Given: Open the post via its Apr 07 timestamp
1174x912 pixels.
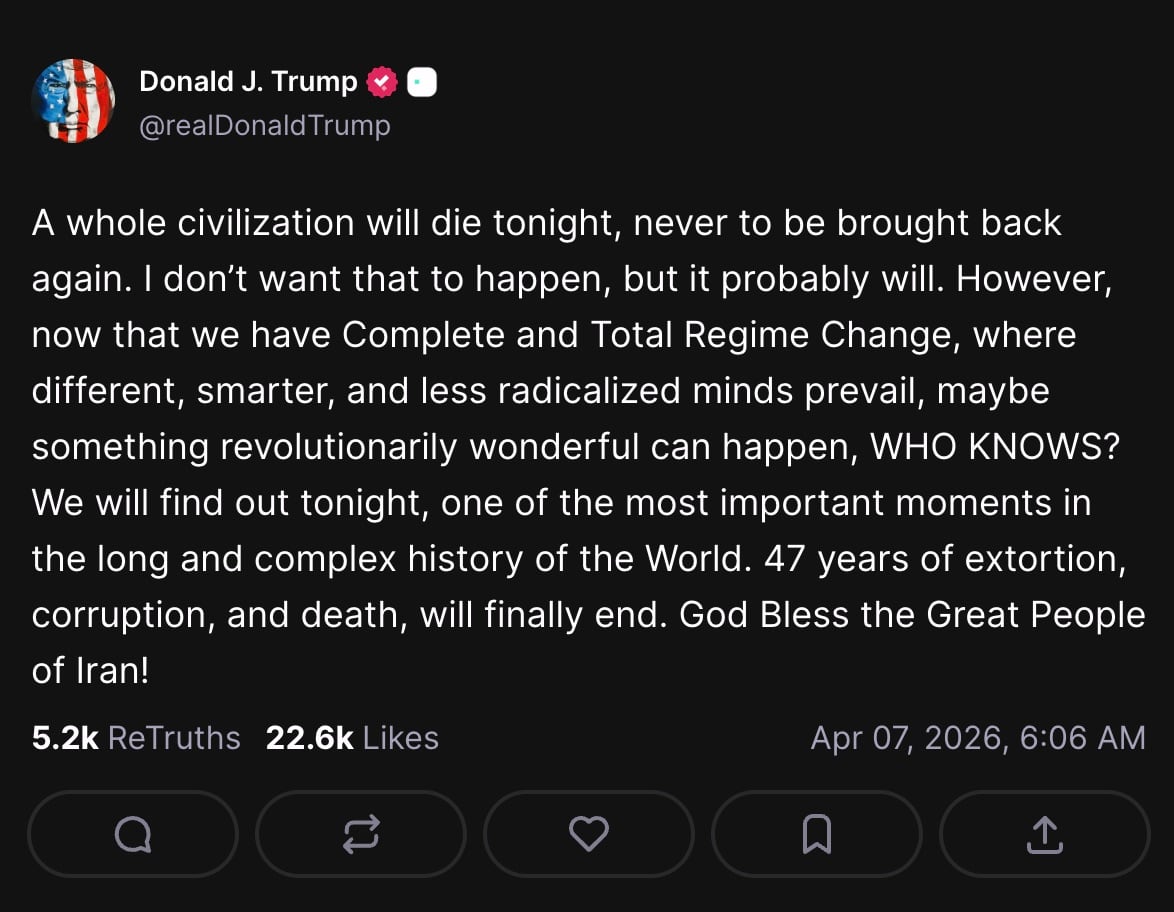Looking at the screenshot, I should tap(979, 738).
